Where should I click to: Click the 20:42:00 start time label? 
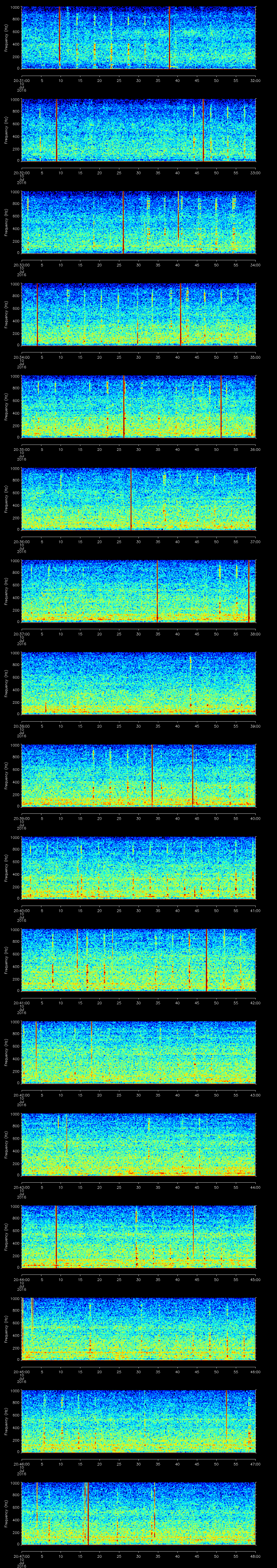click(x=21, y=1095)
